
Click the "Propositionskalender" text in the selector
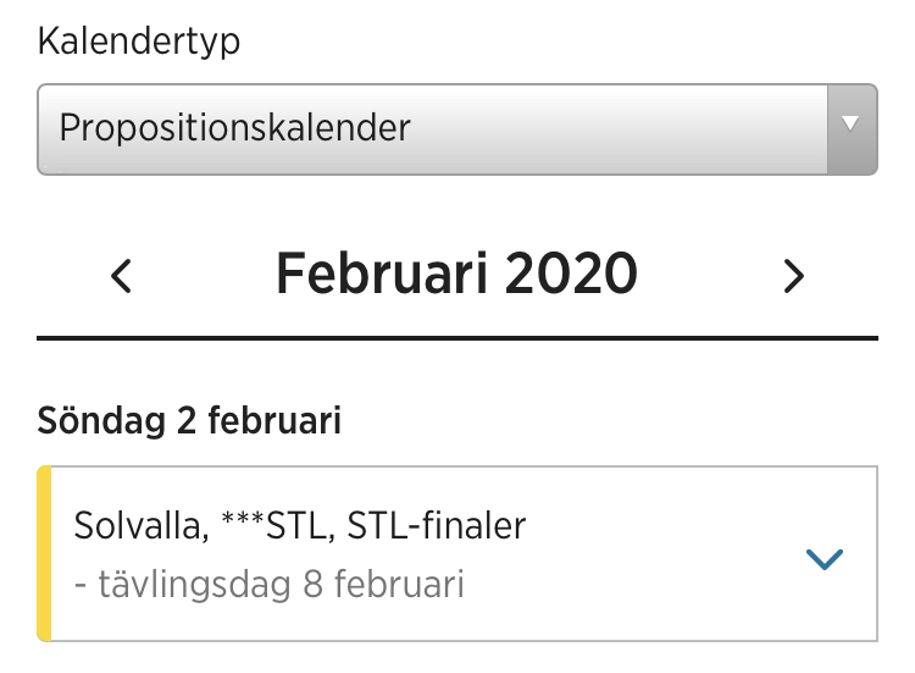pyautogui.click(x=235, y=129)
